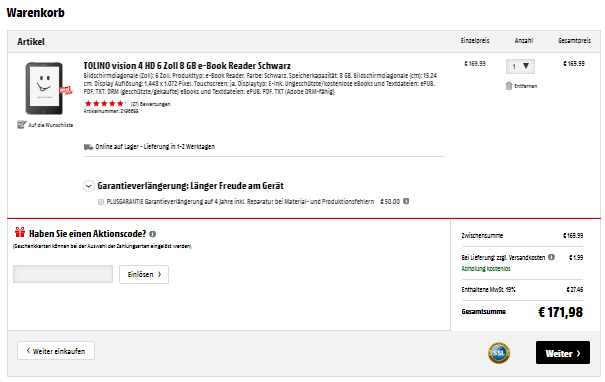
Task: Add item via 'Auf die Wunschliste' link
Action: (x=51, y=125)
